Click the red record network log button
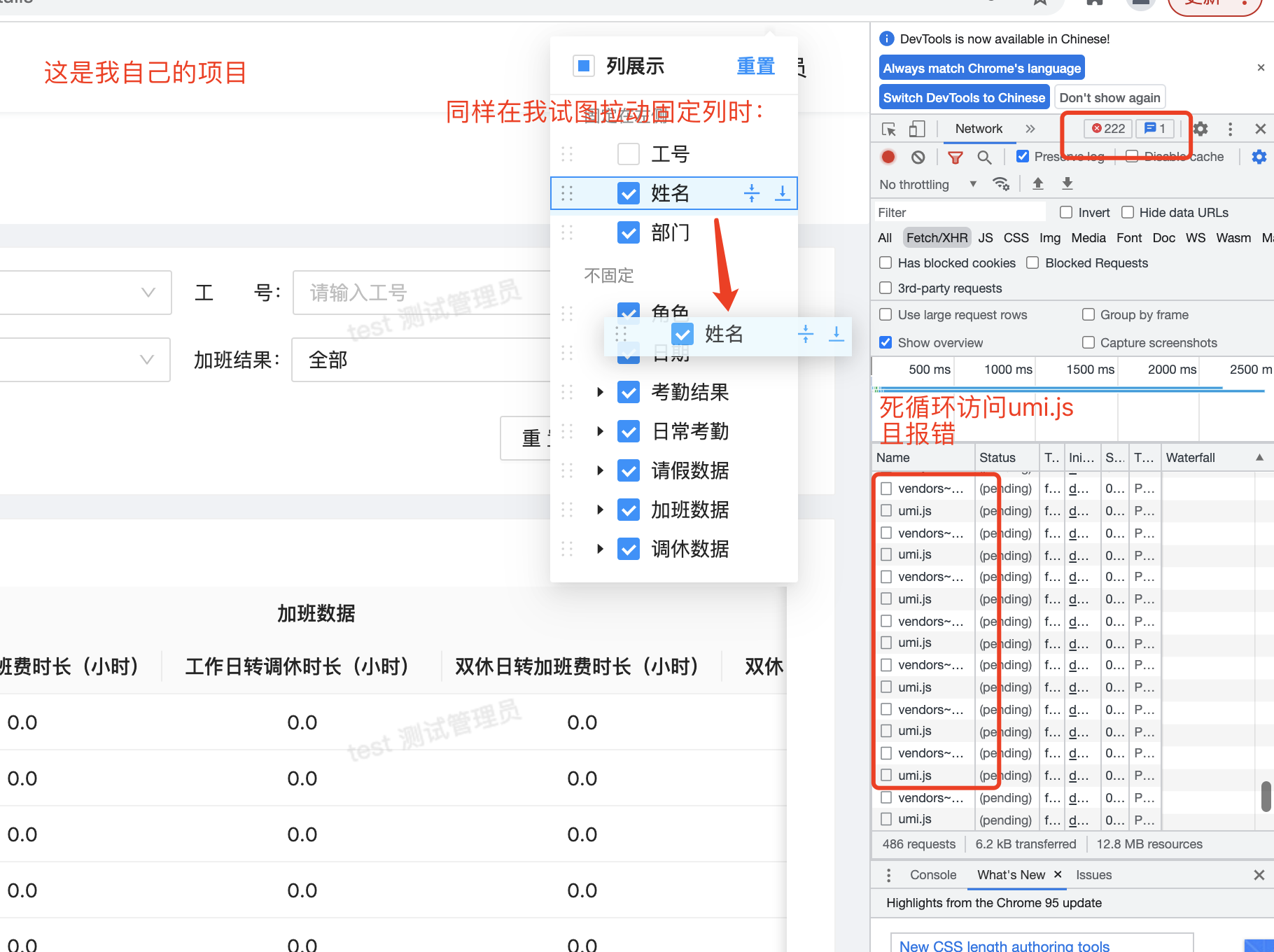Viewport: 1274px width, 952px height. pyautogui.click(x=888, y=156)
